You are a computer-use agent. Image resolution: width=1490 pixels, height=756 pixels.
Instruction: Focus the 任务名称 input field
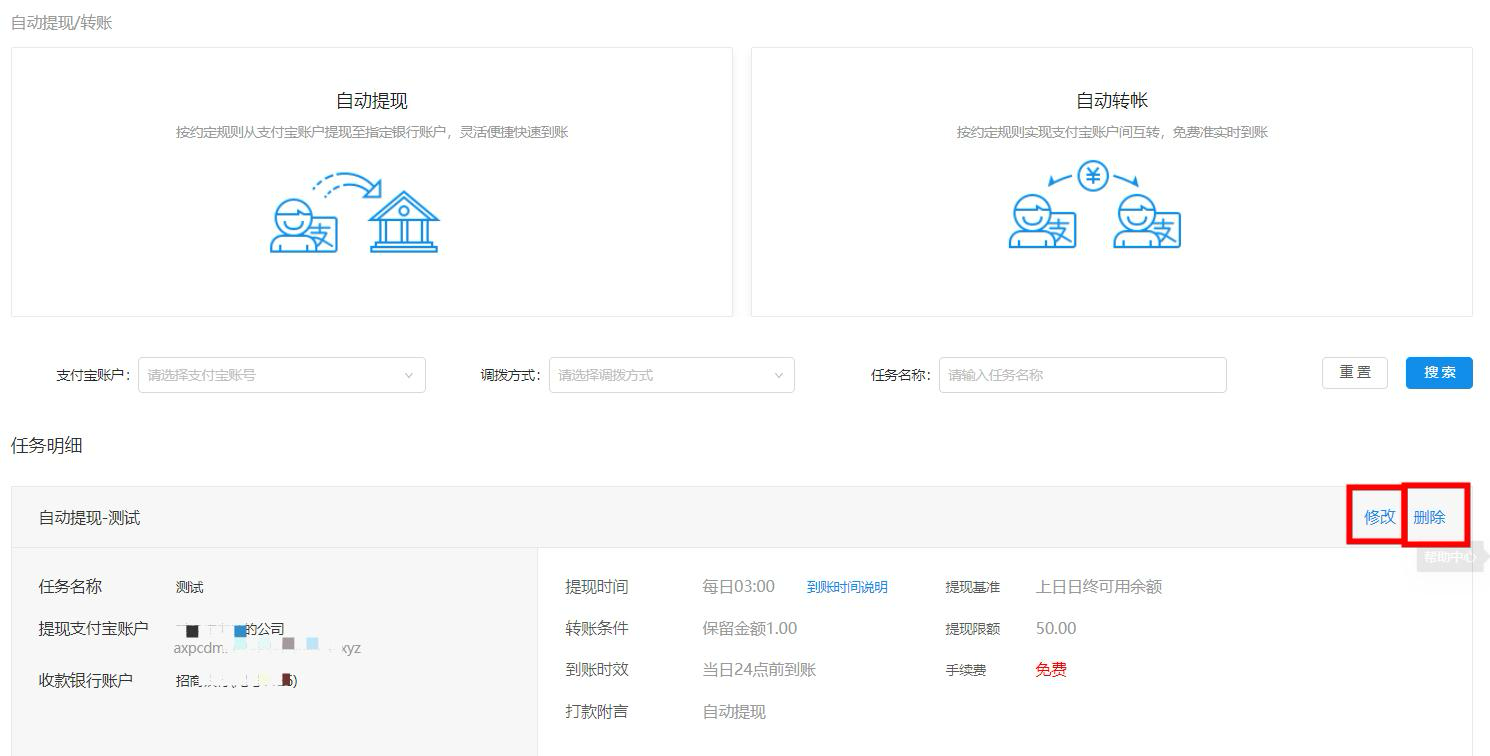click(1082, 375)
